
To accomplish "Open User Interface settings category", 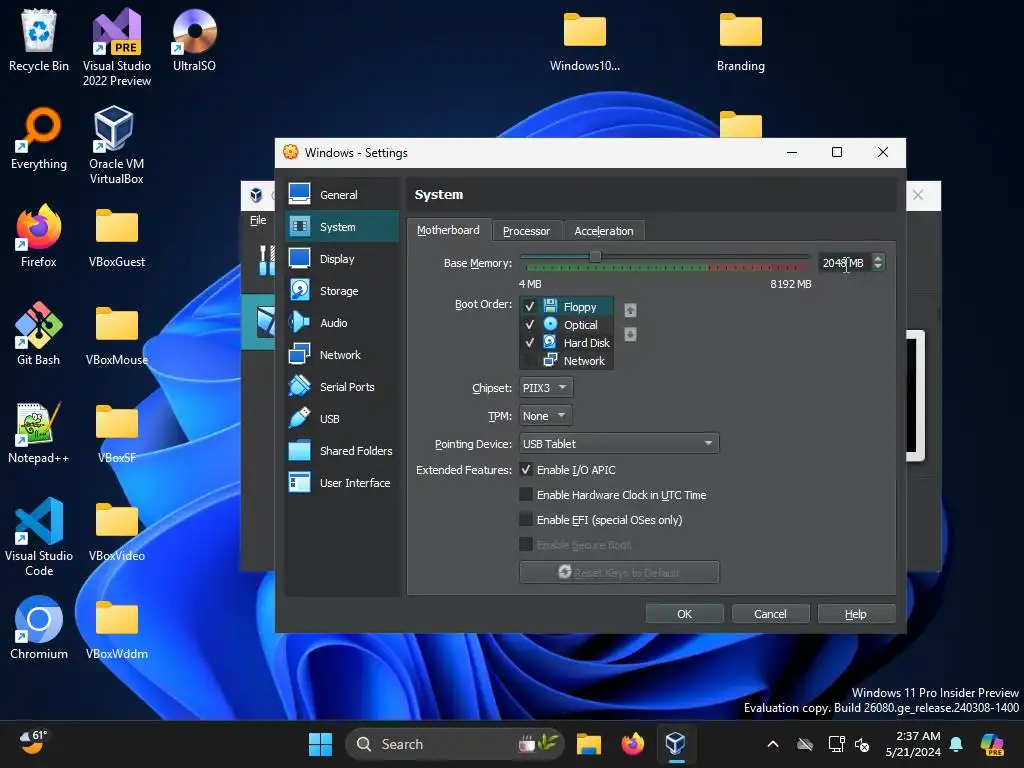I will click(342, 483).
